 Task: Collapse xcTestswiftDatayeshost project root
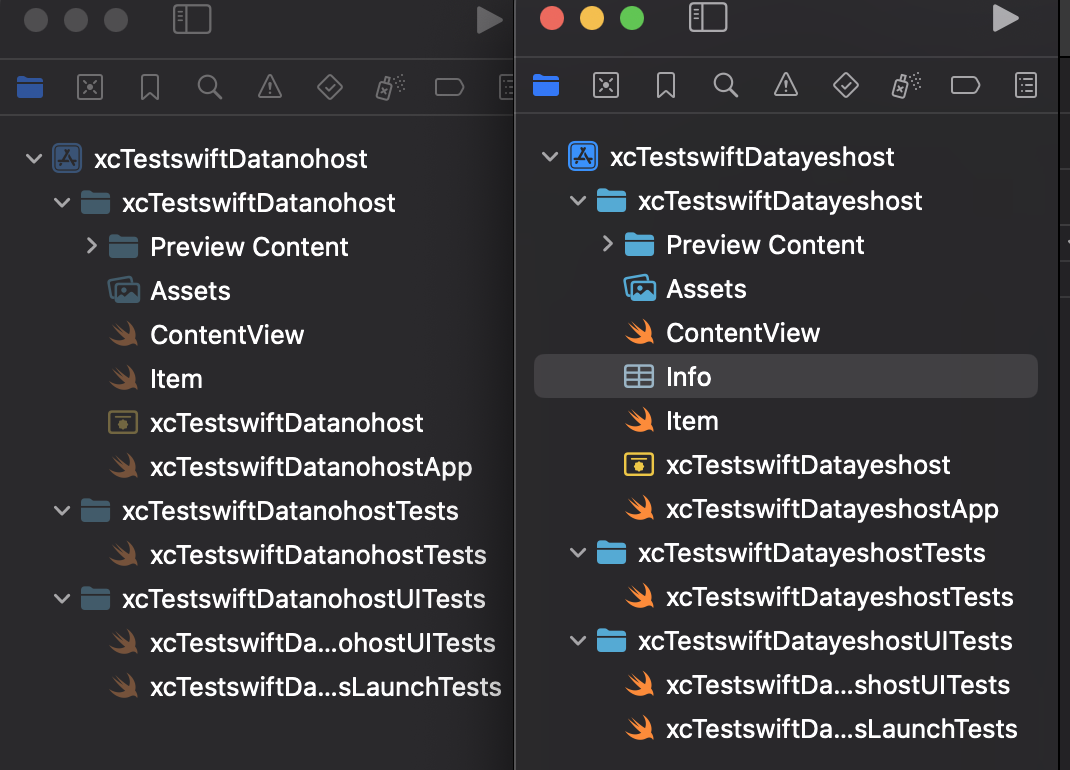(550, 157)
